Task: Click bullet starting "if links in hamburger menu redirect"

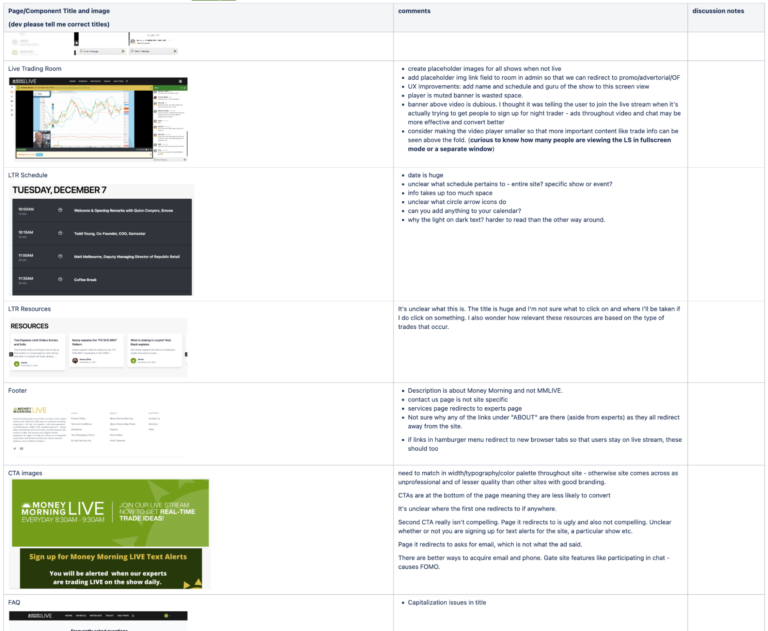Action: [x=545, y=444]
